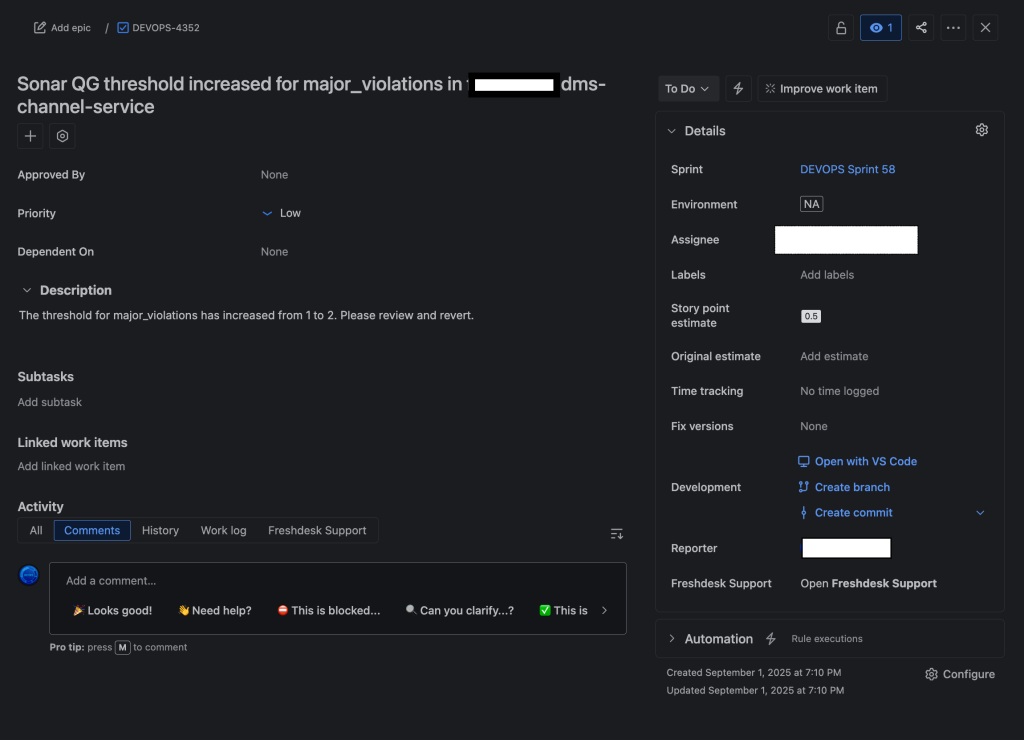
Task: Switch to the History tab
Action: click(x=160, y=530)
